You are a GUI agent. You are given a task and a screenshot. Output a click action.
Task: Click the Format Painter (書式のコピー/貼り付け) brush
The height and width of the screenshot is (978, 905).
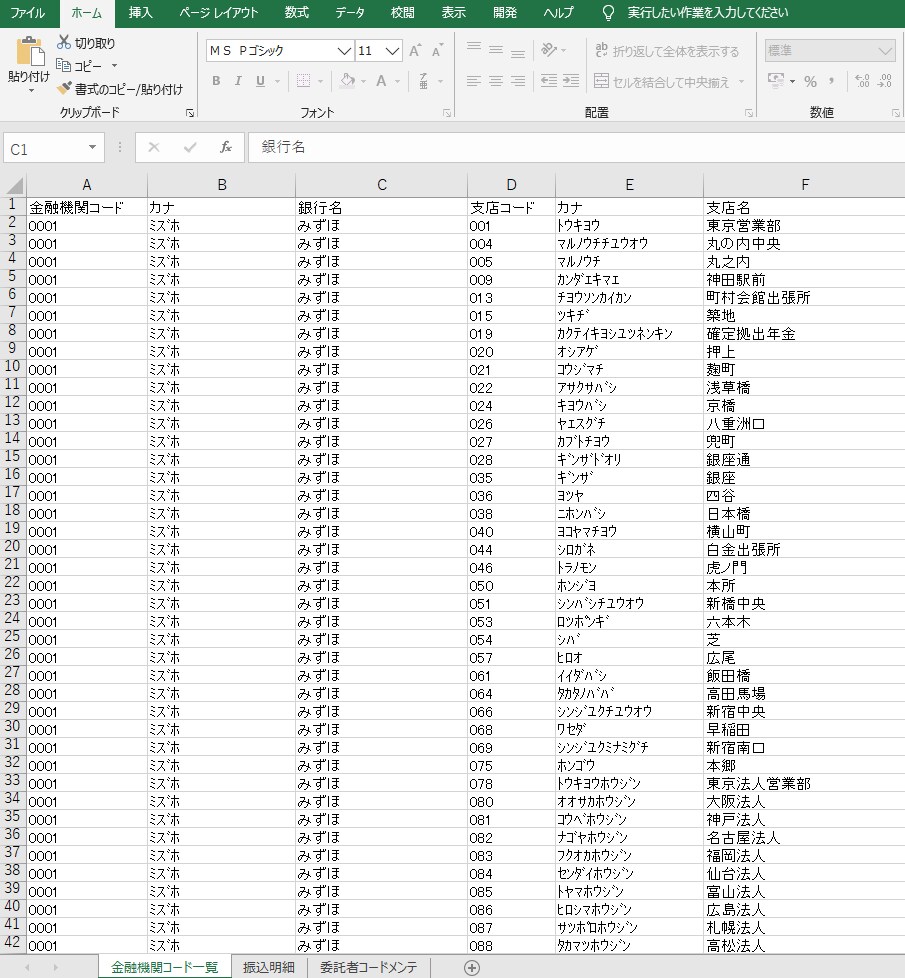click(x=64, y=89)
